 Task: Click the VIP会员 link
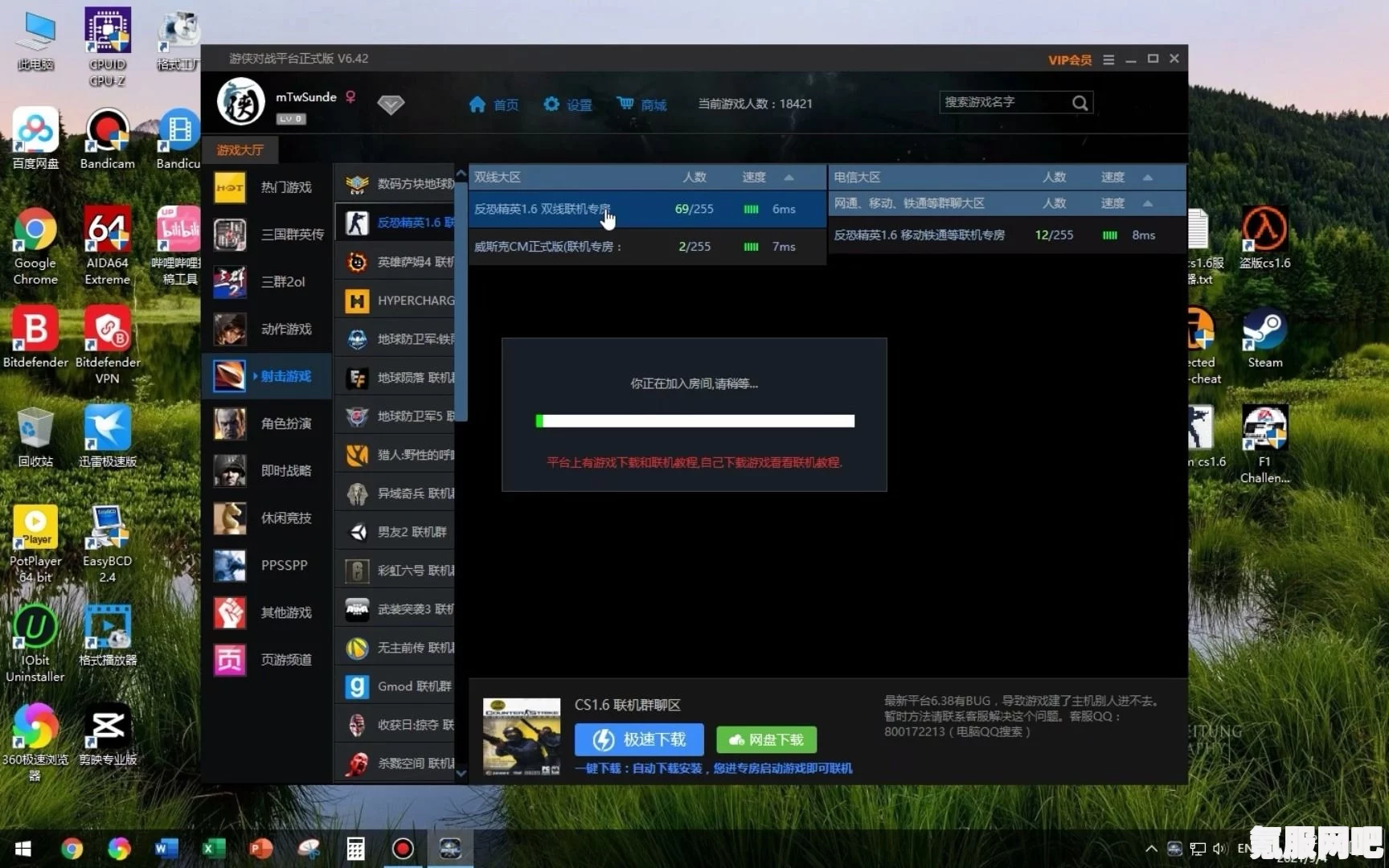point(1070,59)
